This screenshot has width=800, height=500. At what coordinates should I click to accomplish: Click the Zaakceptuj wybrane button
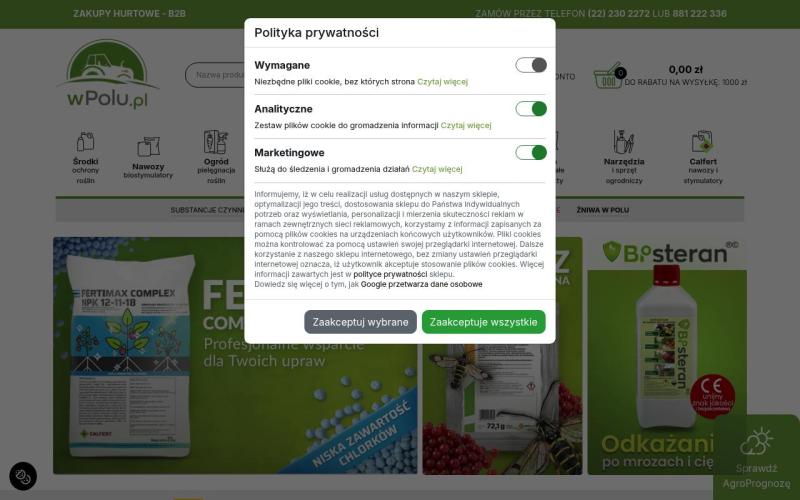[360, 322]
